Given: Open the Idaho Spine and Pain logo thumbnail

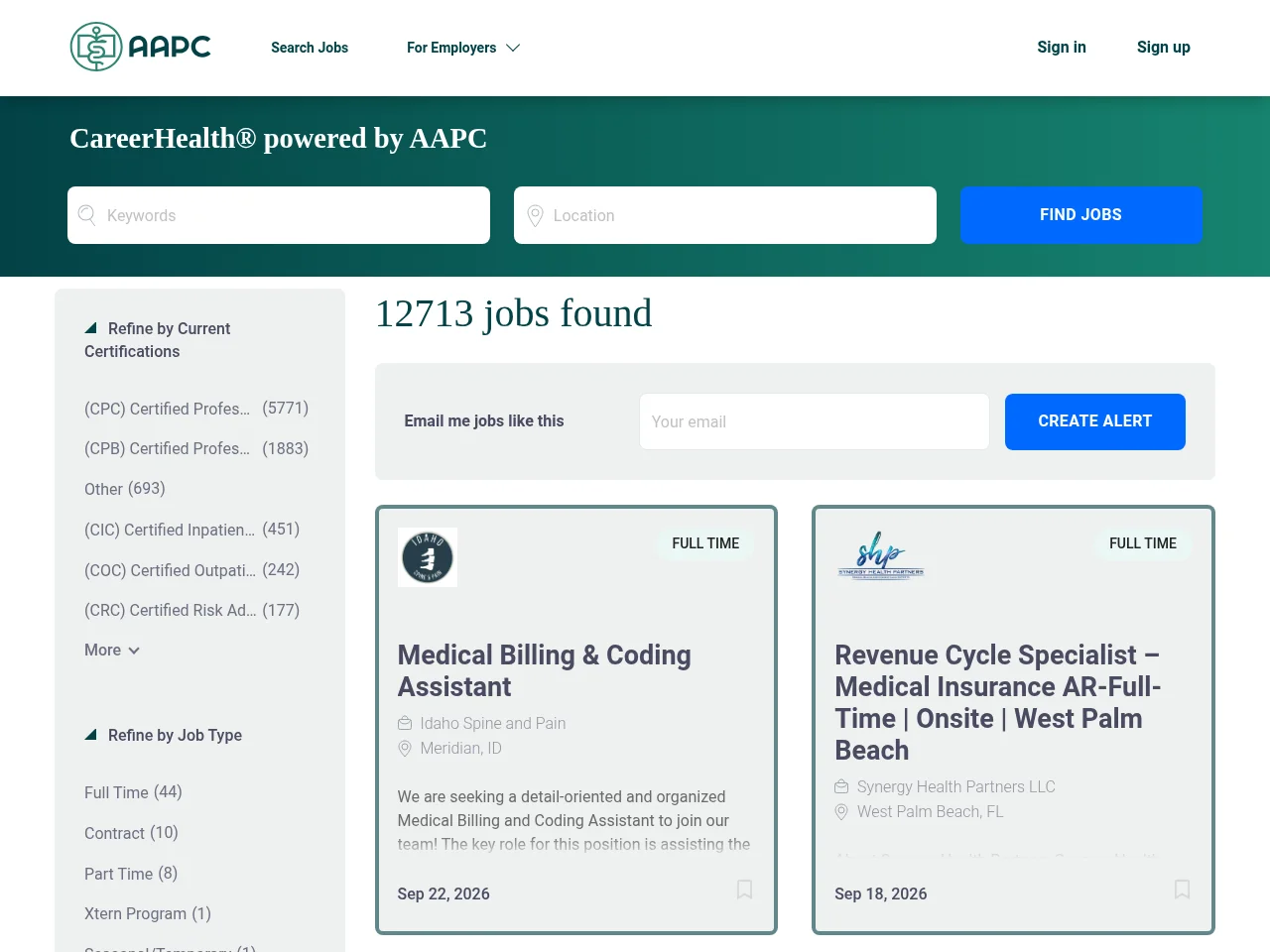Looking at the screenshot, I should click(428, 557).
